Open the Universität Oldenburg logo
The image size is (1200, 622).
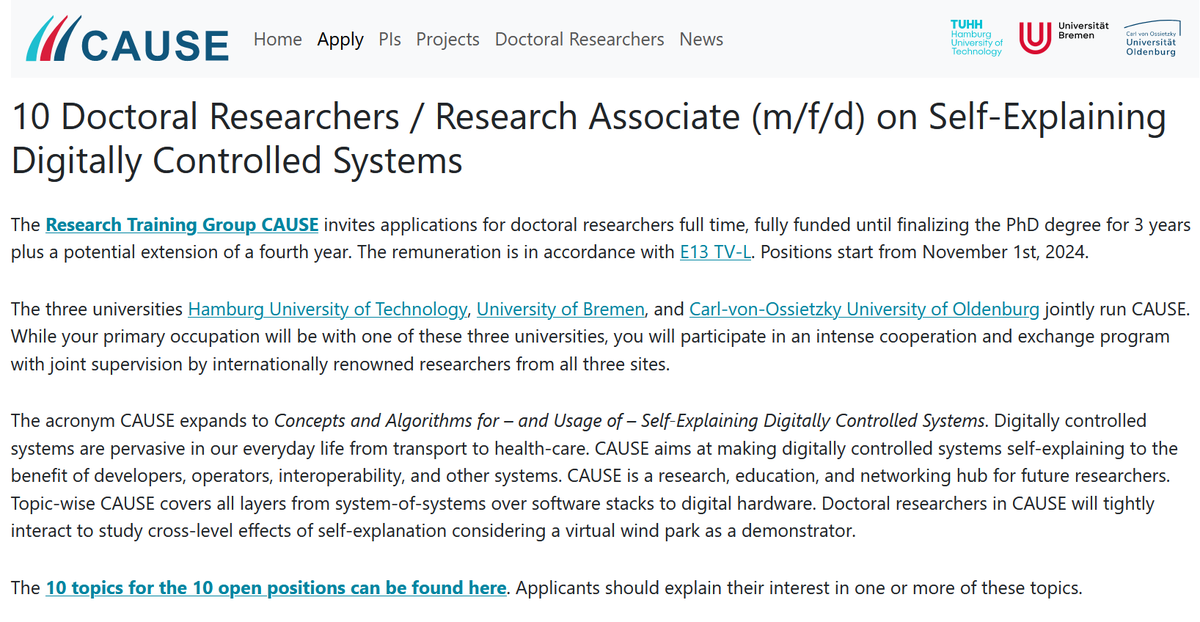[1151, 38]
